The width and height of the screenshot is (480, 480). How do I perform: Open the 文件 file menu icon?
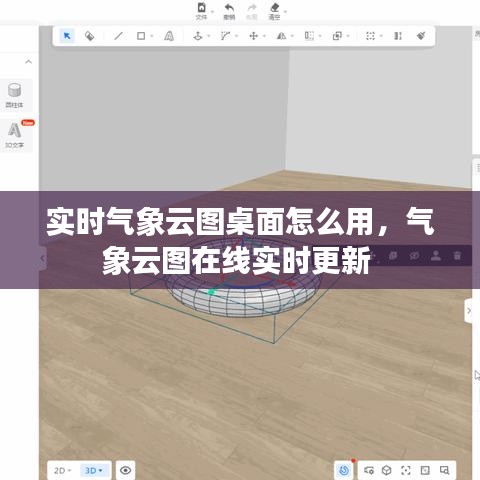point(201,8)
